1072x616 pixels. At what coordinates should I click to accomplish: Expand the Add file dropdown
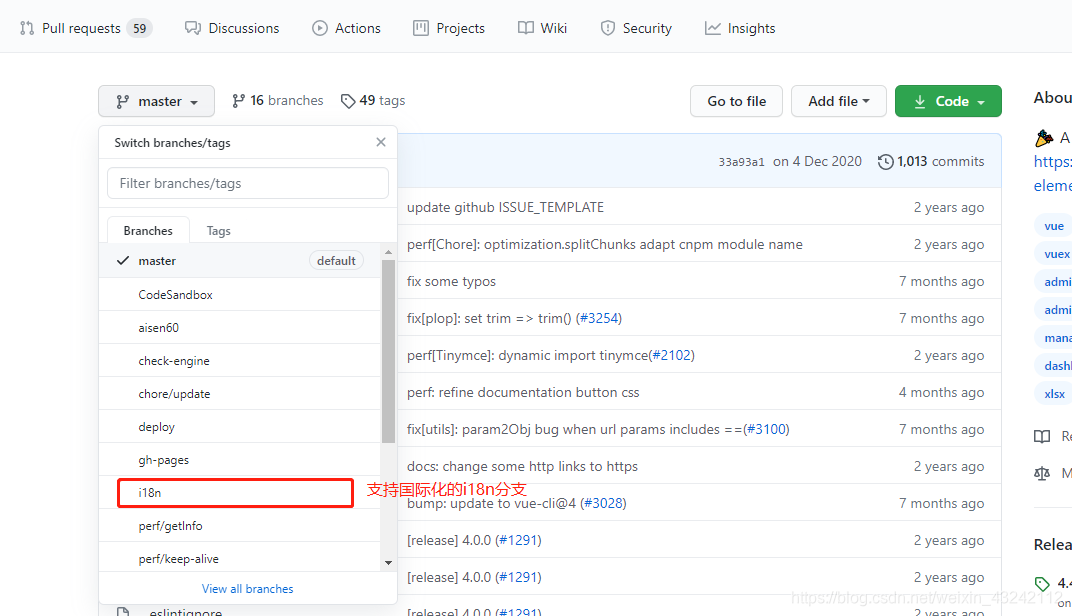tap(839, 101)
